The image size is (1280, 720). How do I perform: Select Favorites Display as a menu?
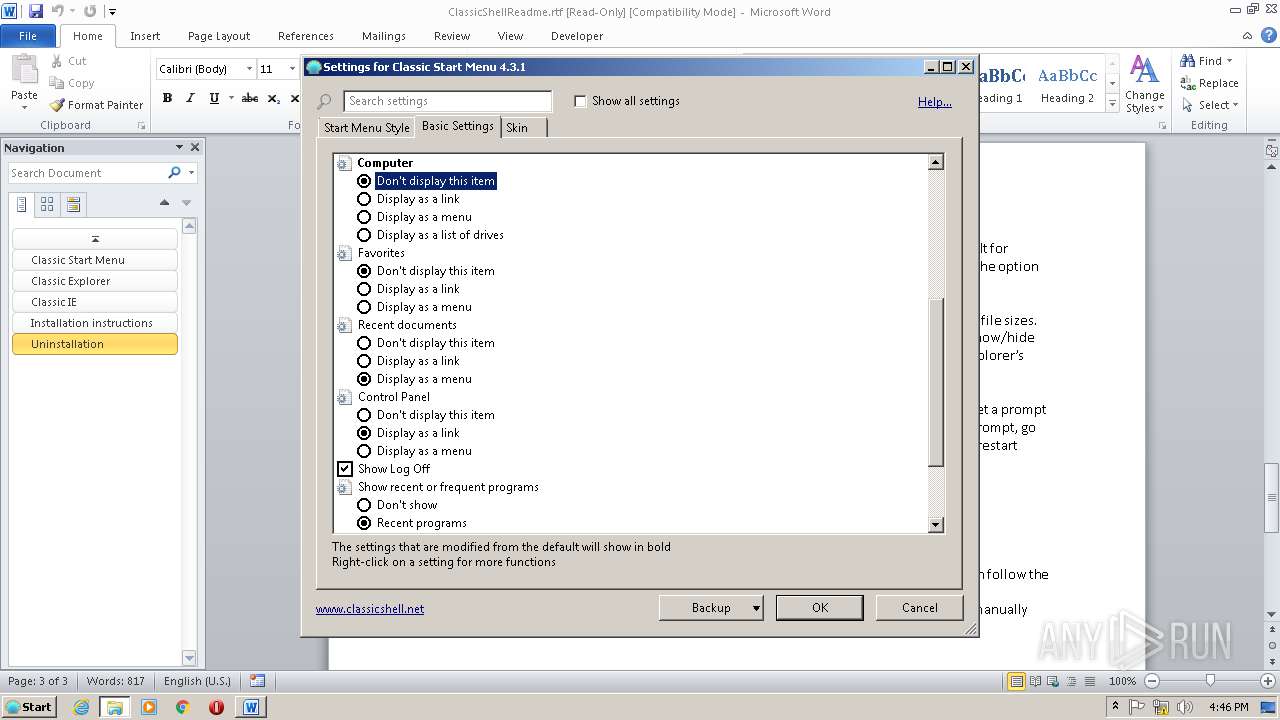(x=364, y=307)
